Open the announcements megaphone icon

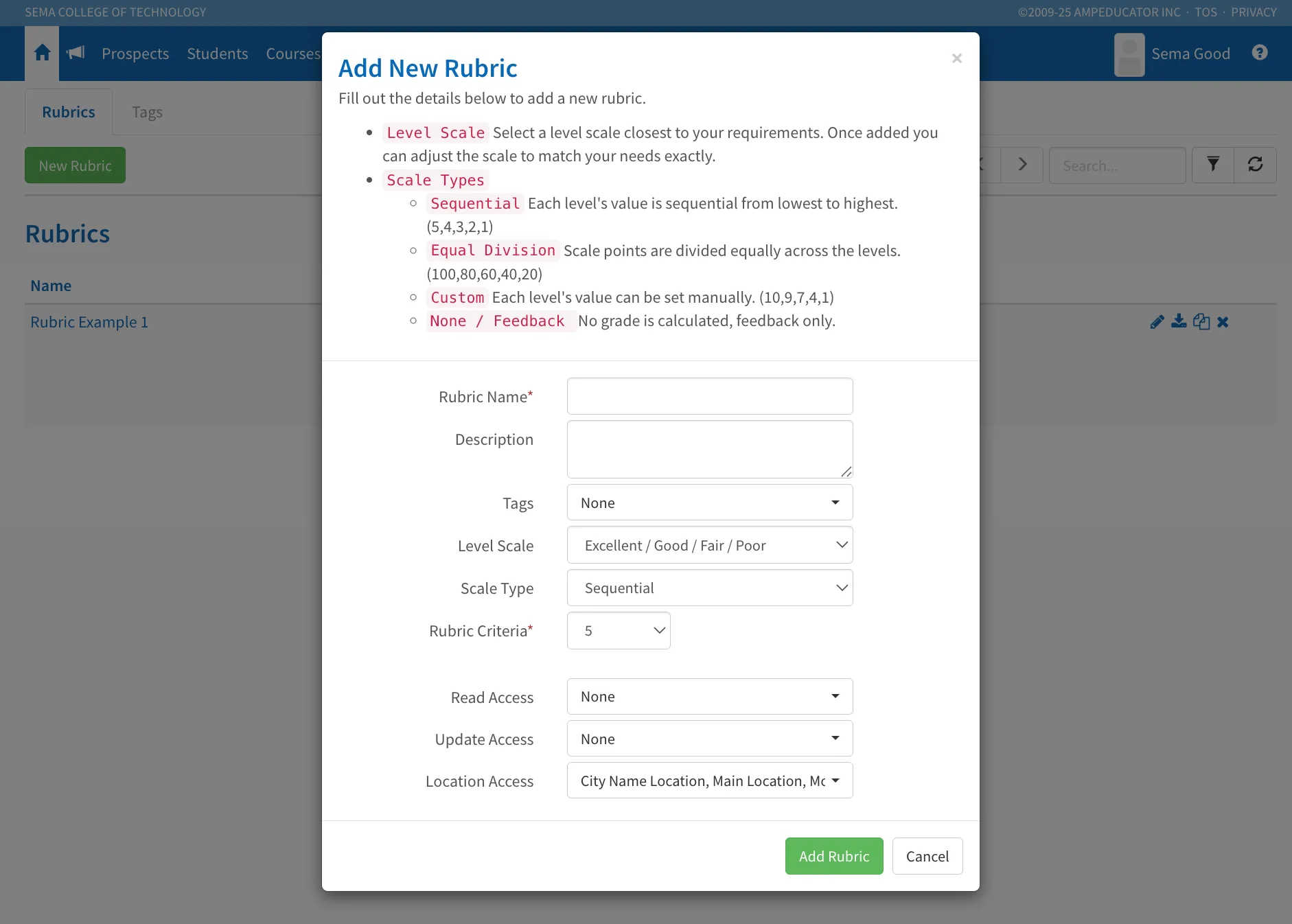pyautogui.click(x=76, y=53)
